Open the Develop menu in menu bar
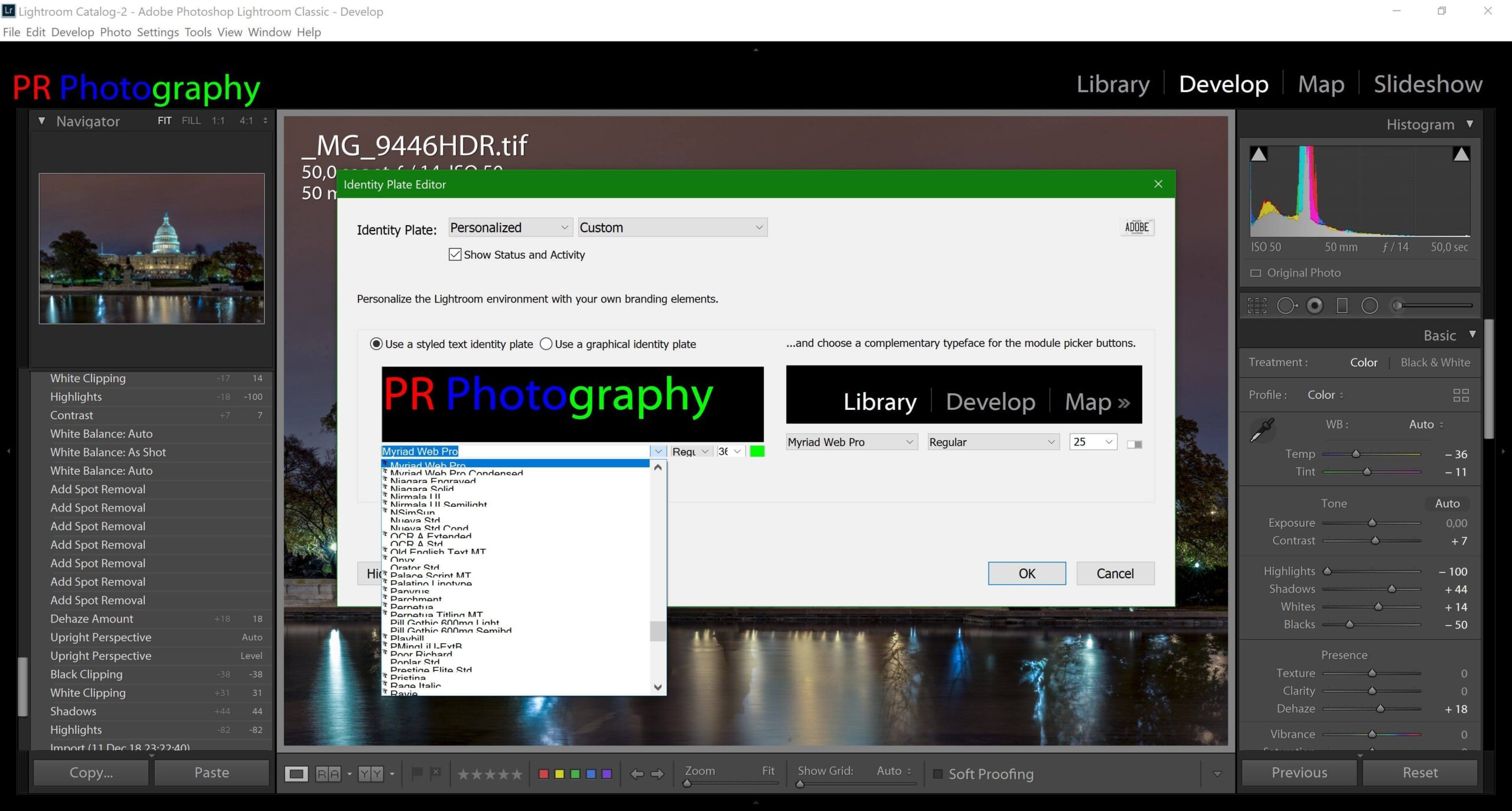 tap(72, 32)
